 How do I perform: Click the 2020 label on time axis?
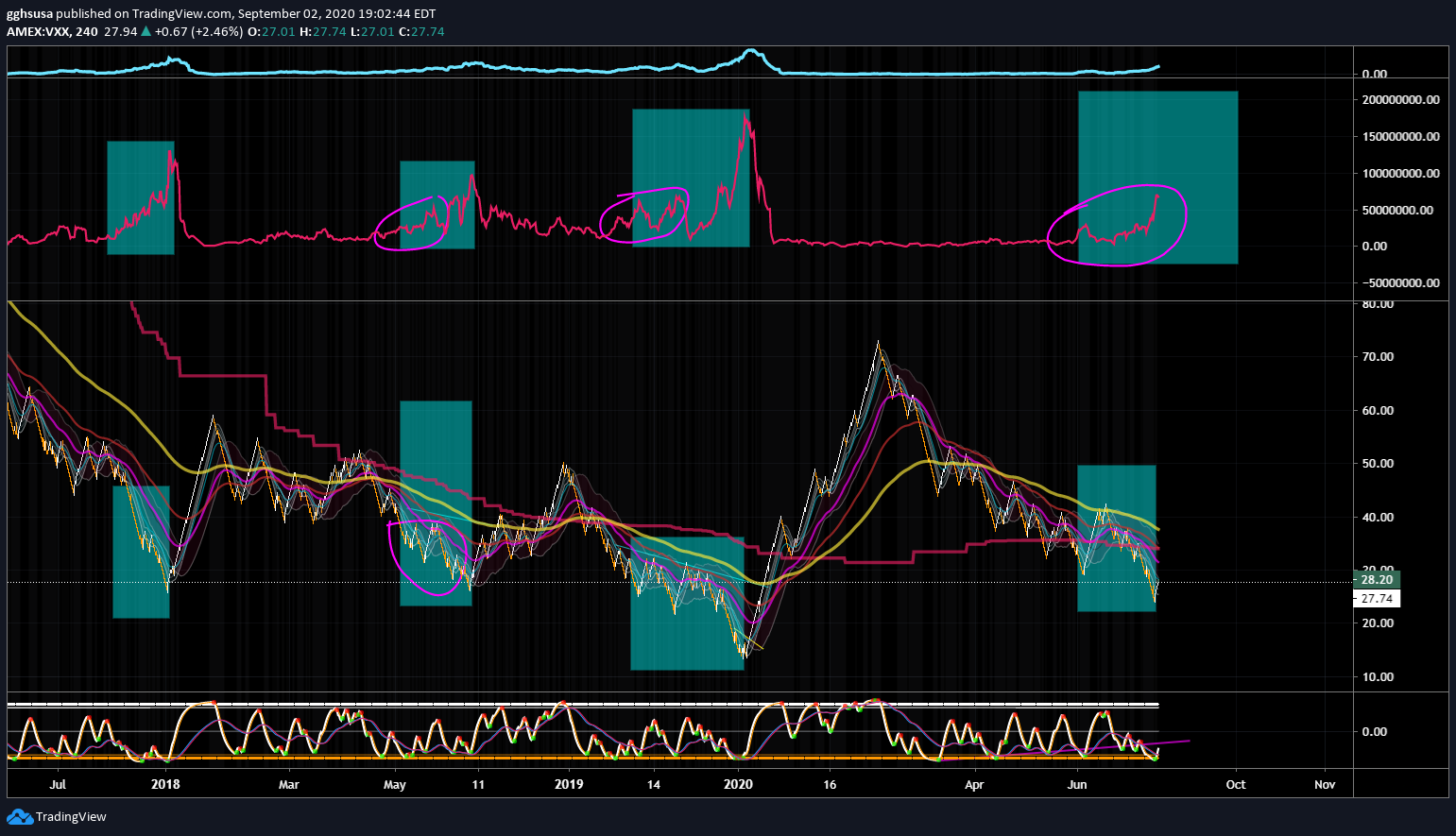coord(738,785)
